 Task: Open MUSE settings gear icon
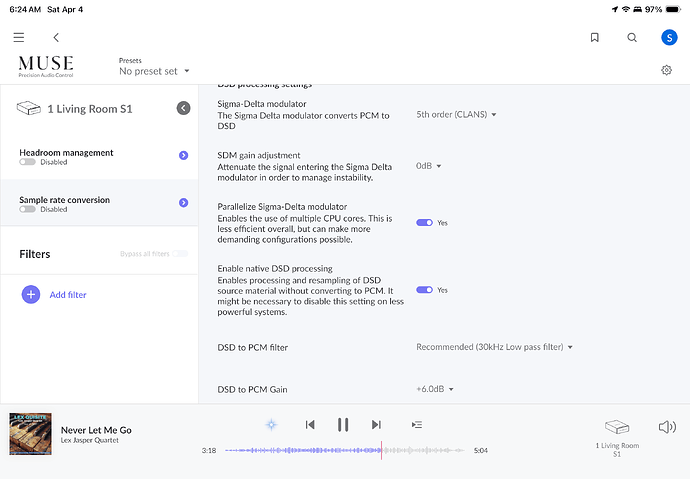(667, 70)
